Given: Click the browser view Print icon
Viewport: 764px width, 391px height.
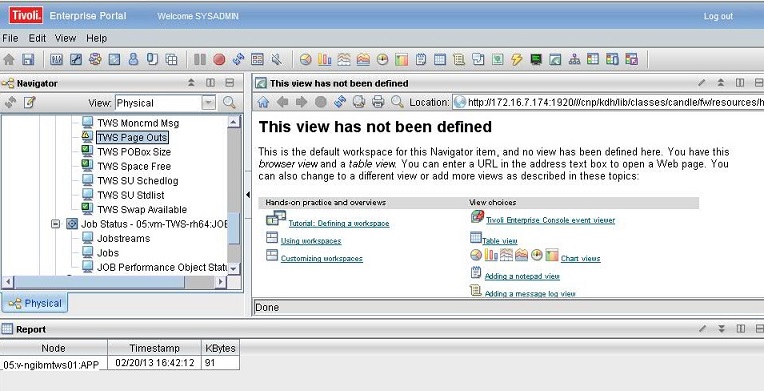Looking at the screenshot, I should tap(378, 102).
